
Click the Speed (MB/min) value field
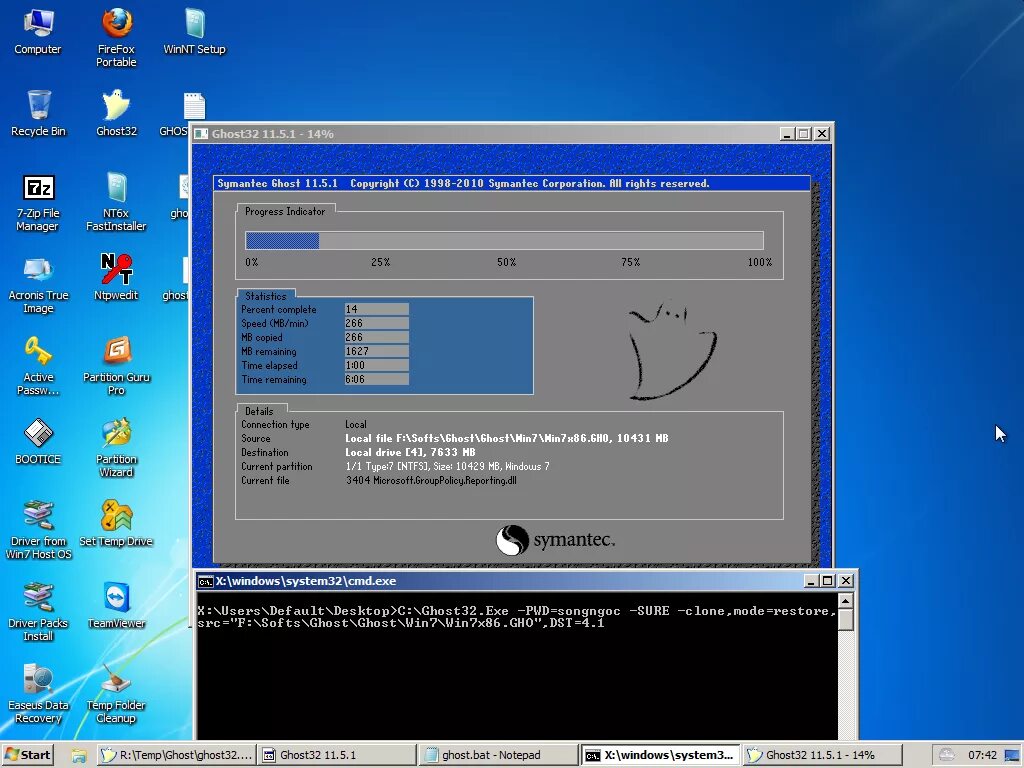click(x=377, y=323)
